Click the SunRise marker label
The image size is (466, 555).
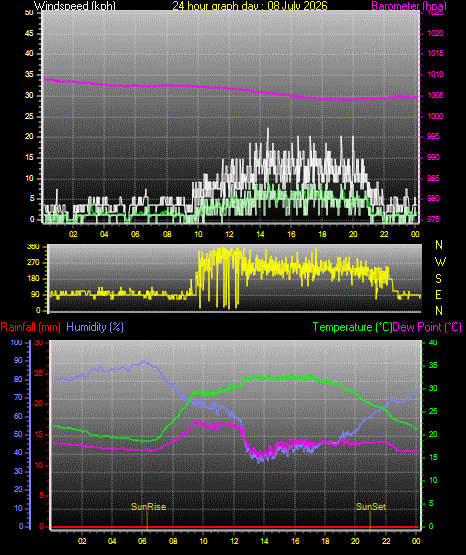pos(149,507)
